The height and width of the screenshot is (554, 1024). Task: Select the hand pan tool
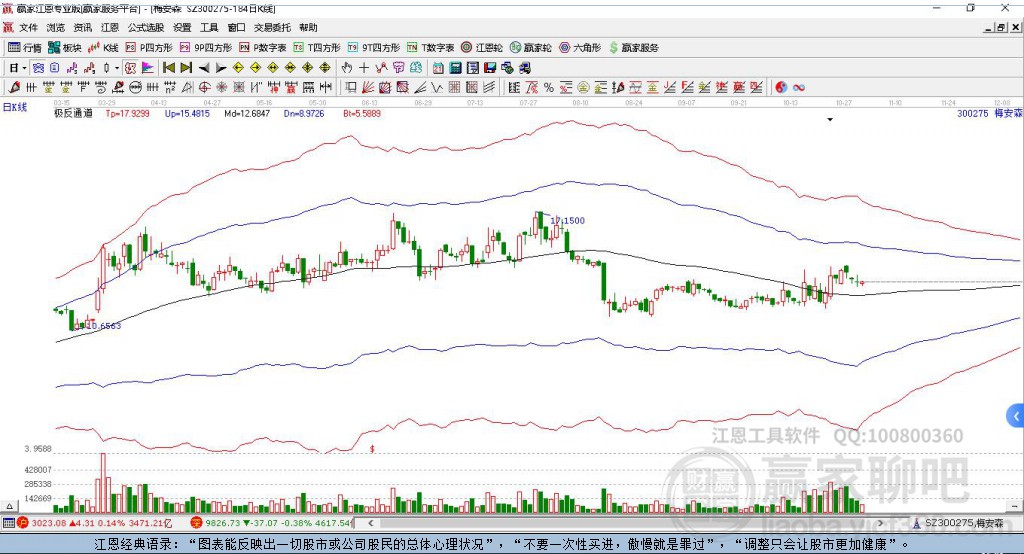click(347, 68)
